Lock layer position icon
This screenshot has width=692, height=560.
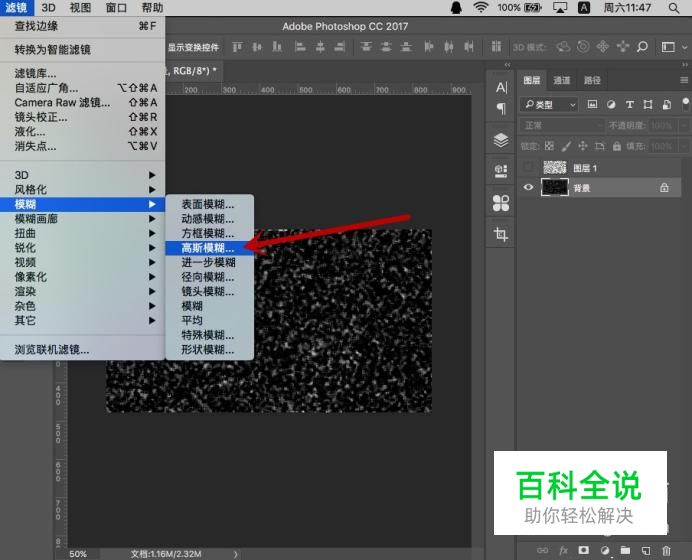click(583, 146)
